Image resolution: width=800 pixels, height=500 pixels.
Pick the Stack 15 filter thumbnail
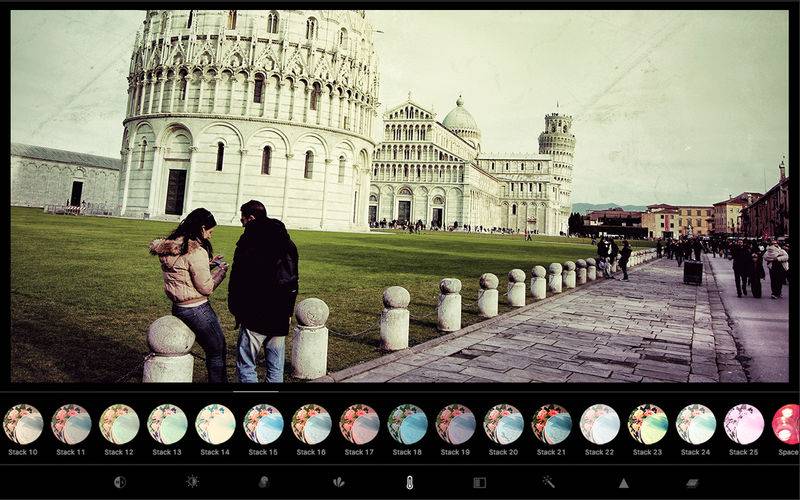(263, 424)
